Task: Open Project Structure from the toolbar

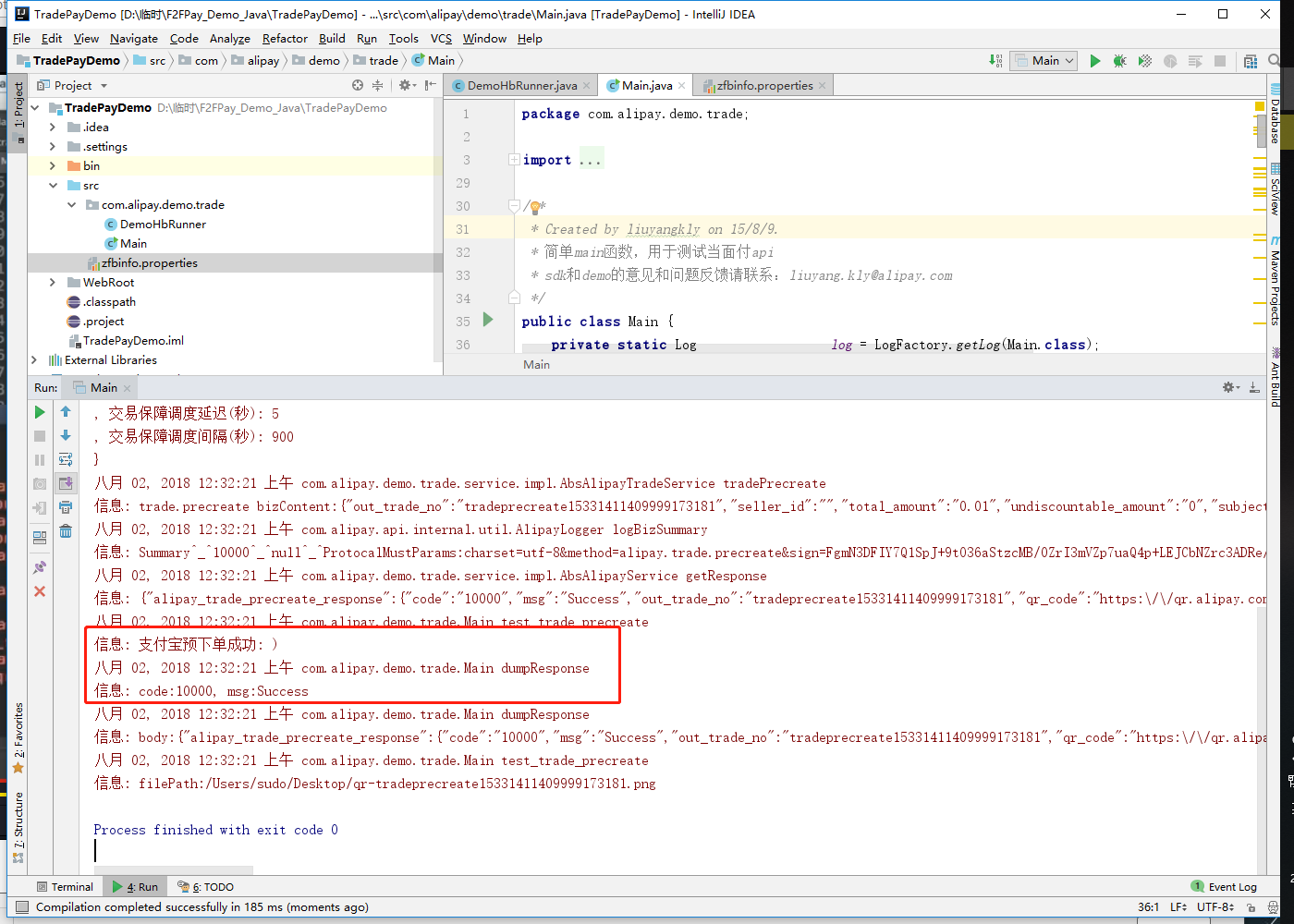Action: point(1251,61)
